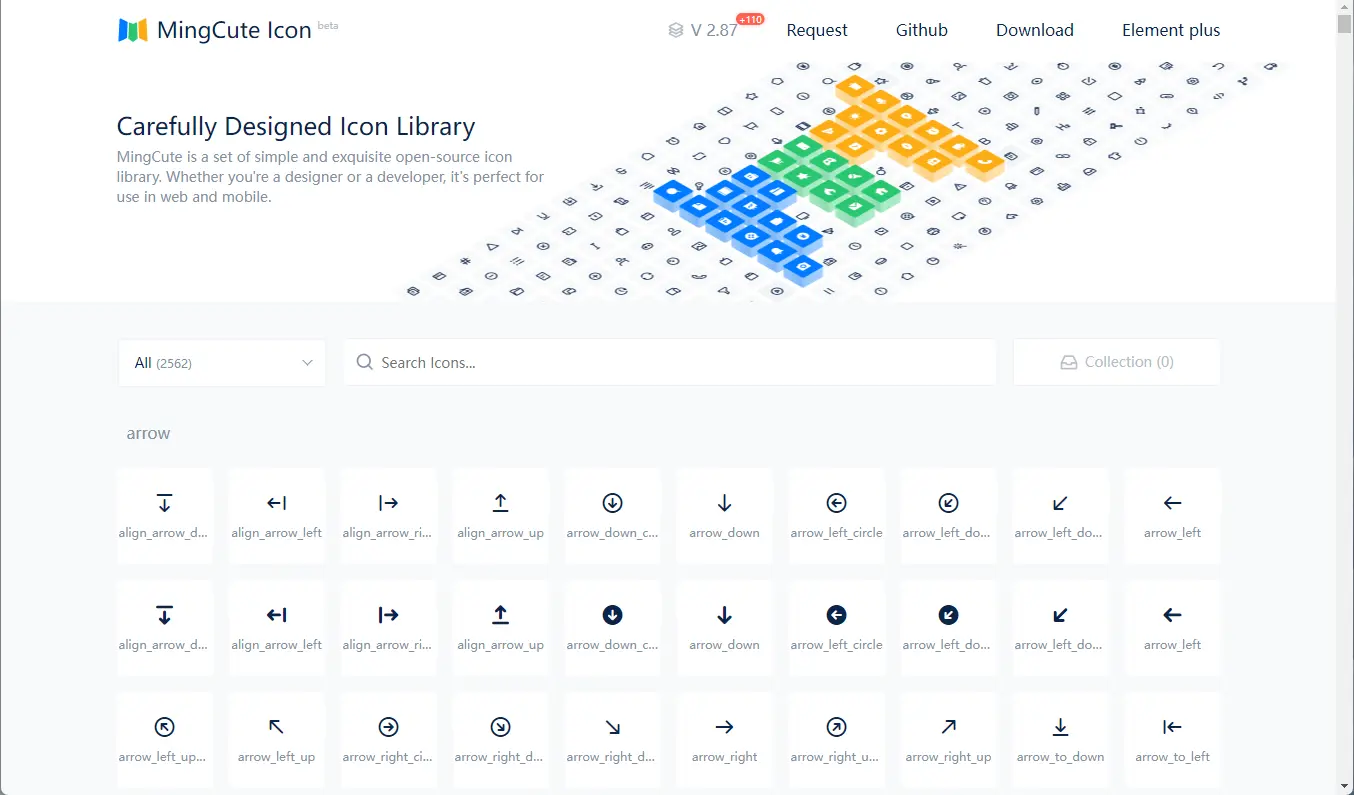Open the V 2.87 version changelog

(x=704, y=30)
